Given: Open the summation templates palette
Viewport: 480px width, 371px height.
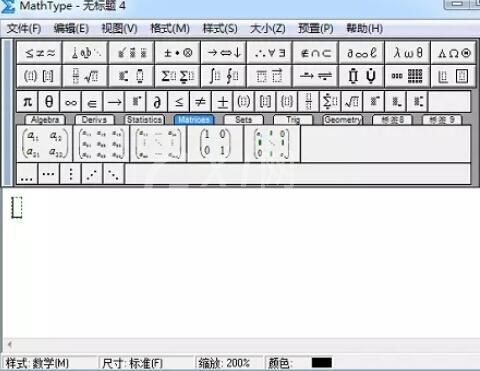Looking at the screenshot, I should point(178,76).
